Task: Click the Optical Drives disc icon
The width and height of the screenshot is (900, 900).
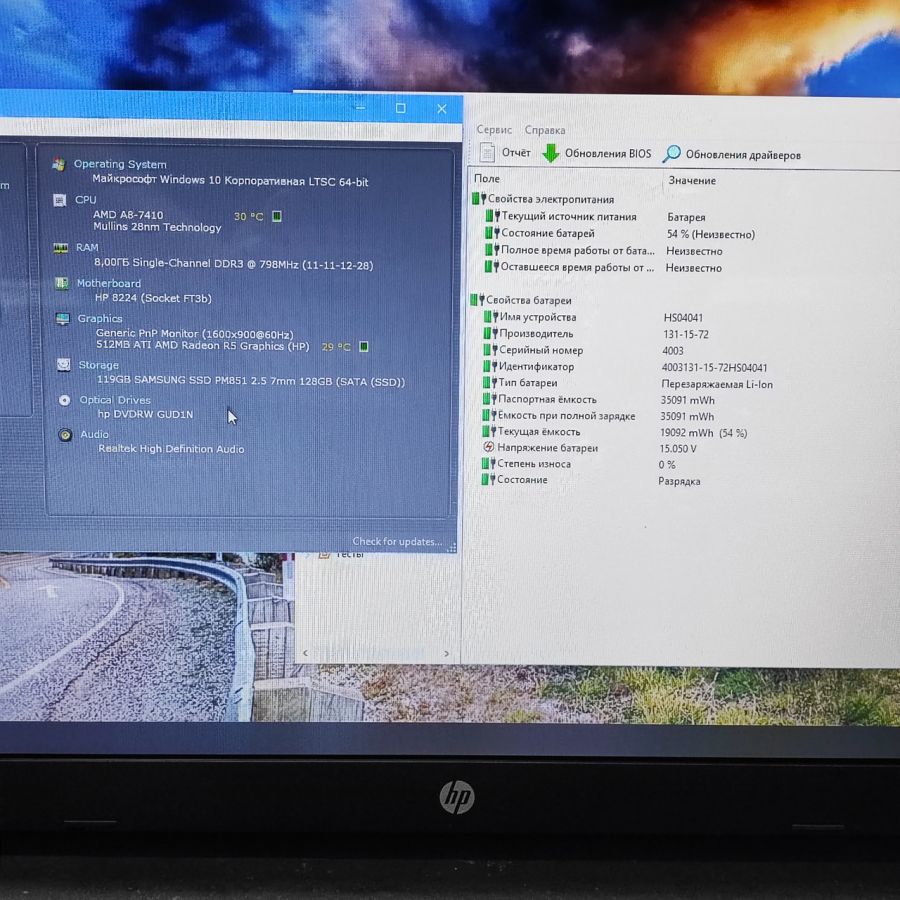Action: click(64, 400)
